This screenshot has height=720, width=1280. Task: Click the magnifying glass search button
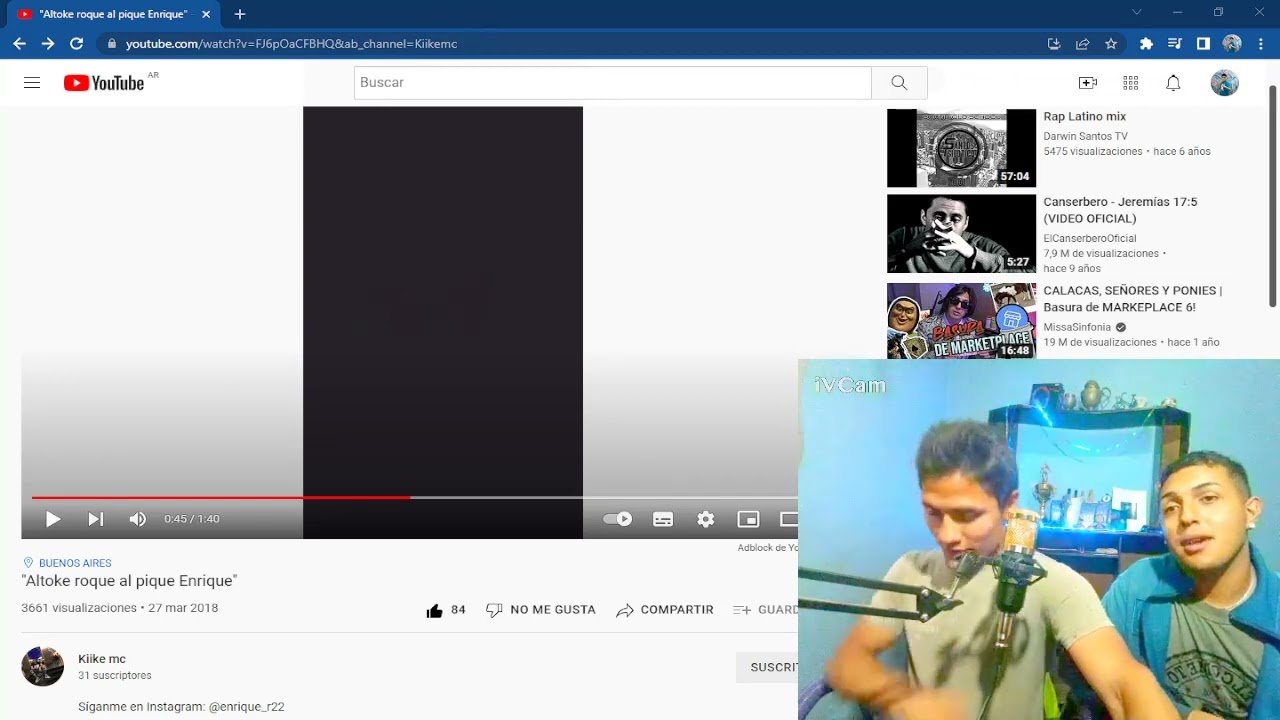tap(899, 83)
